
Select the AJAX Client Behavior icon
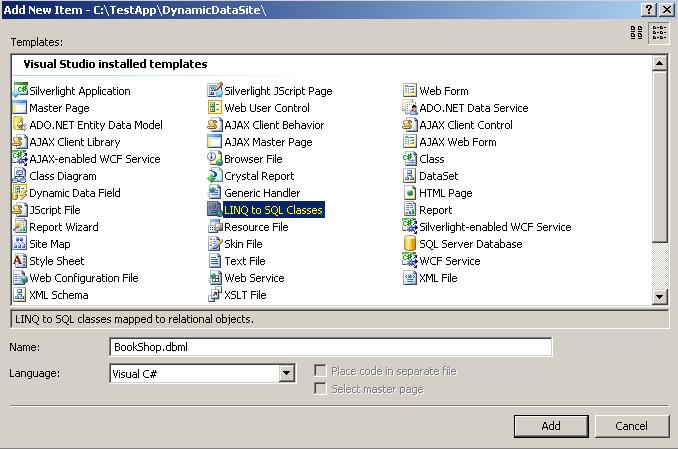pyautogui.click(x=215, y=125)
